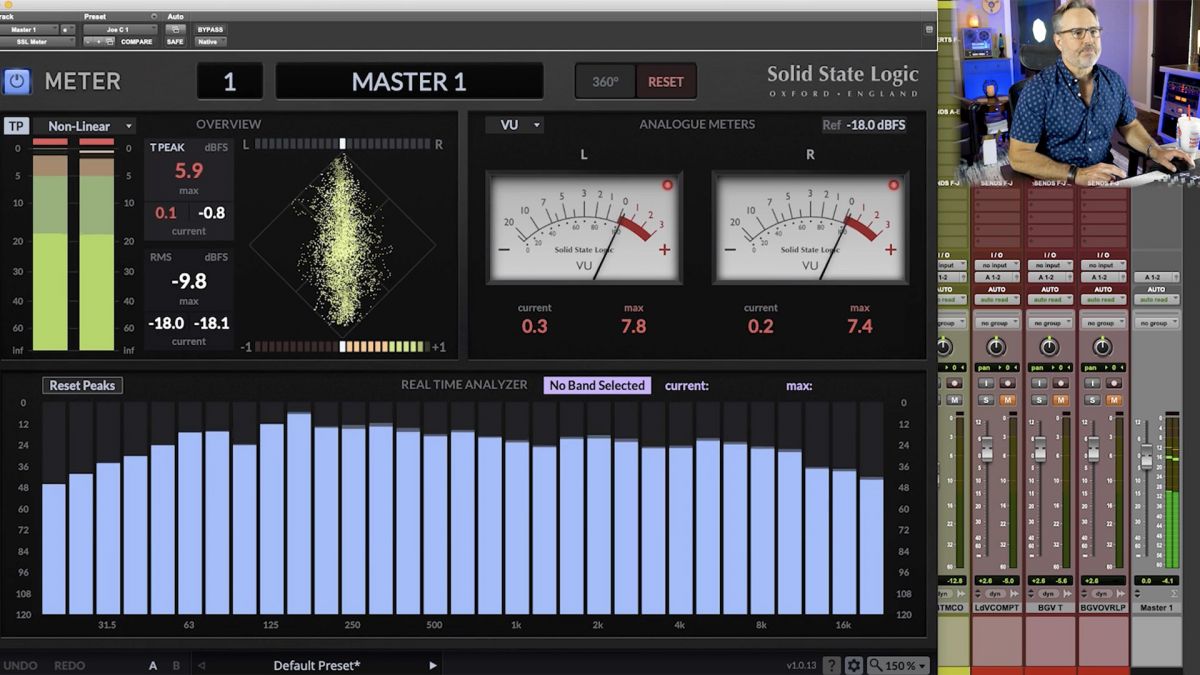The image size is (1200, 675).
Task: Click the preset save icon beside COMPARE
Action: coord(110,42)
